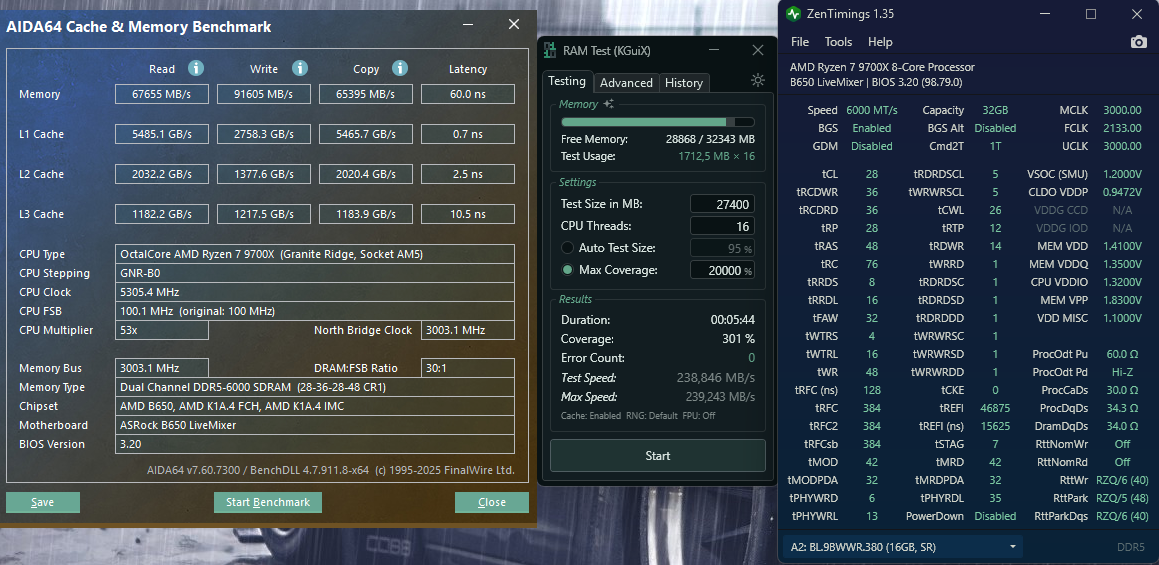Click tREFI value 46875
The image size is (1159, 565).
click(x=995, y=407)
